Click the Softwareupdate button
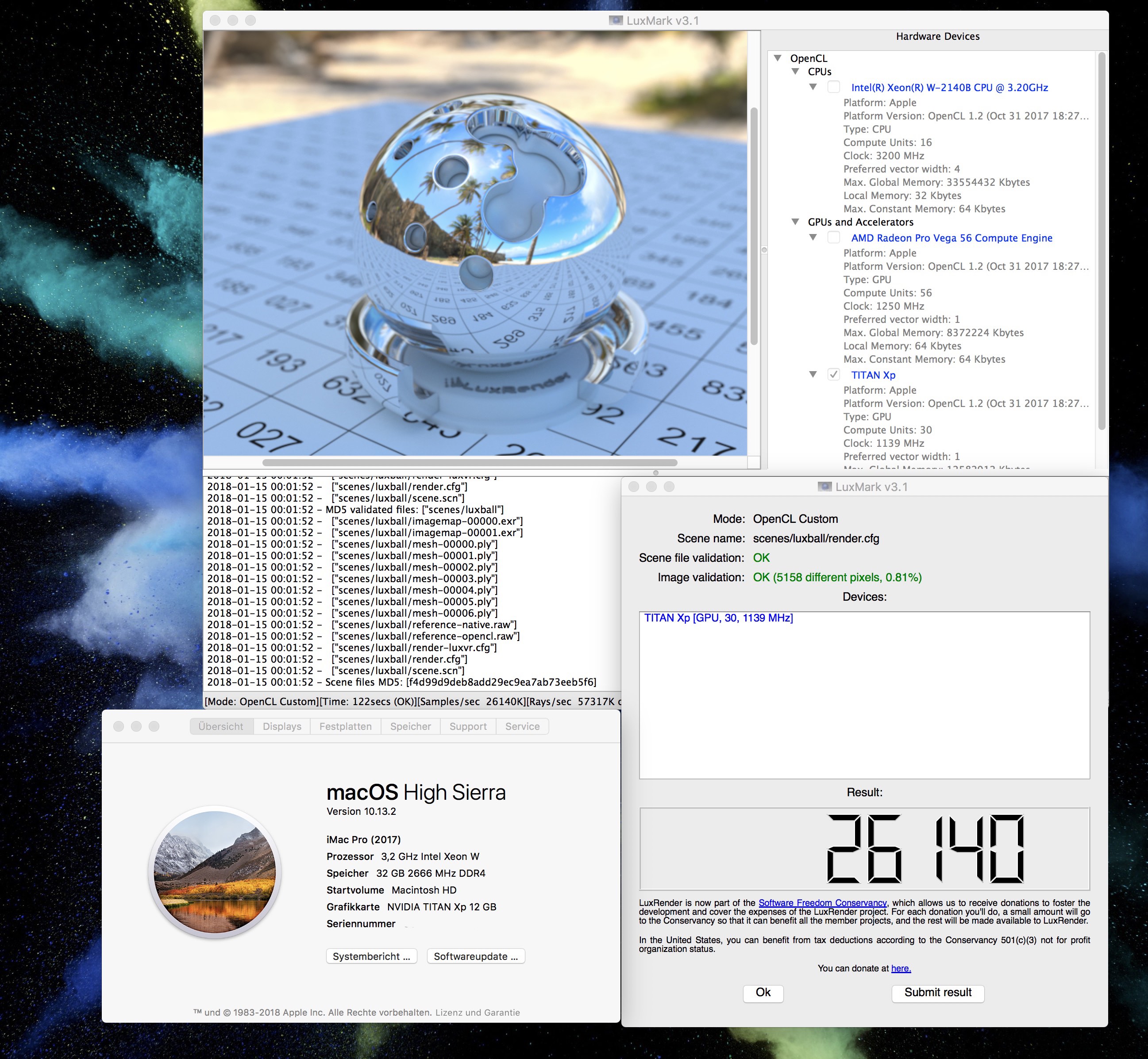This screenshot has height=1059, width=1148. click(x=476, y=956)
